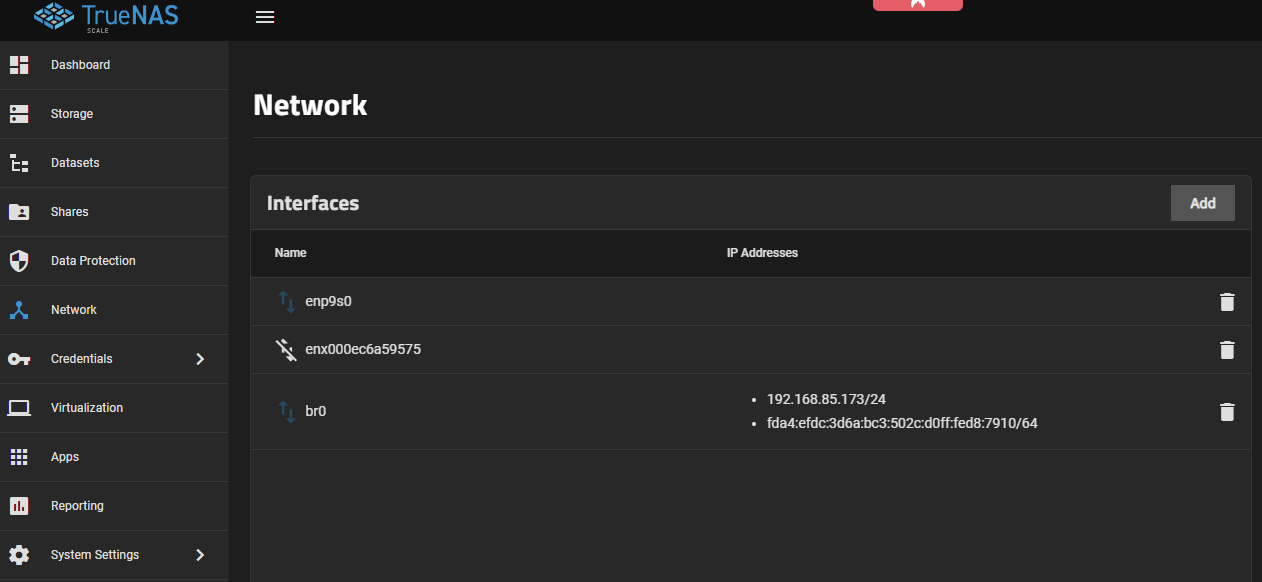This screenshot has height=582, width=1262.
Task: Click the hamburger menu icon in header
Action: pos(265,17)
